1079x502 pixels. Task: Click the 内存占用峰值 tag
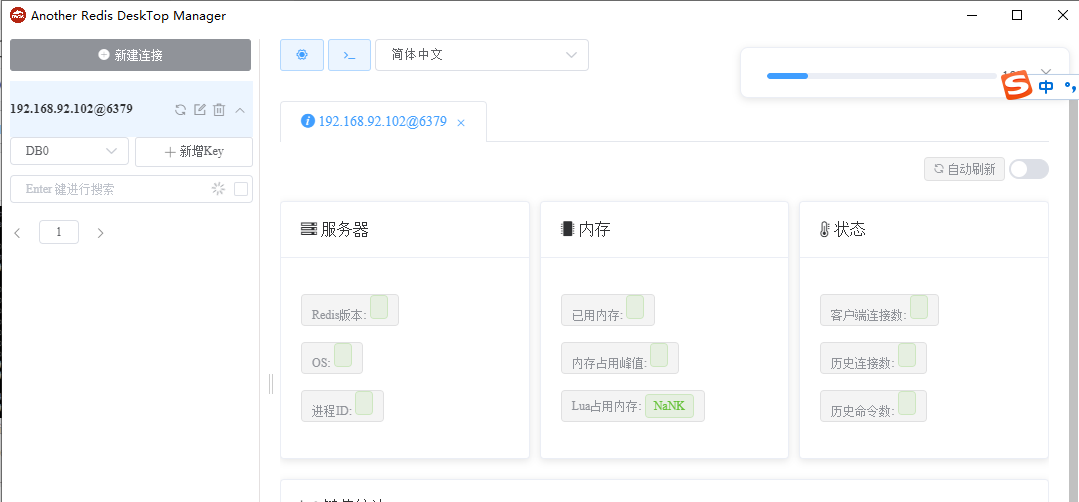[620, 358]
